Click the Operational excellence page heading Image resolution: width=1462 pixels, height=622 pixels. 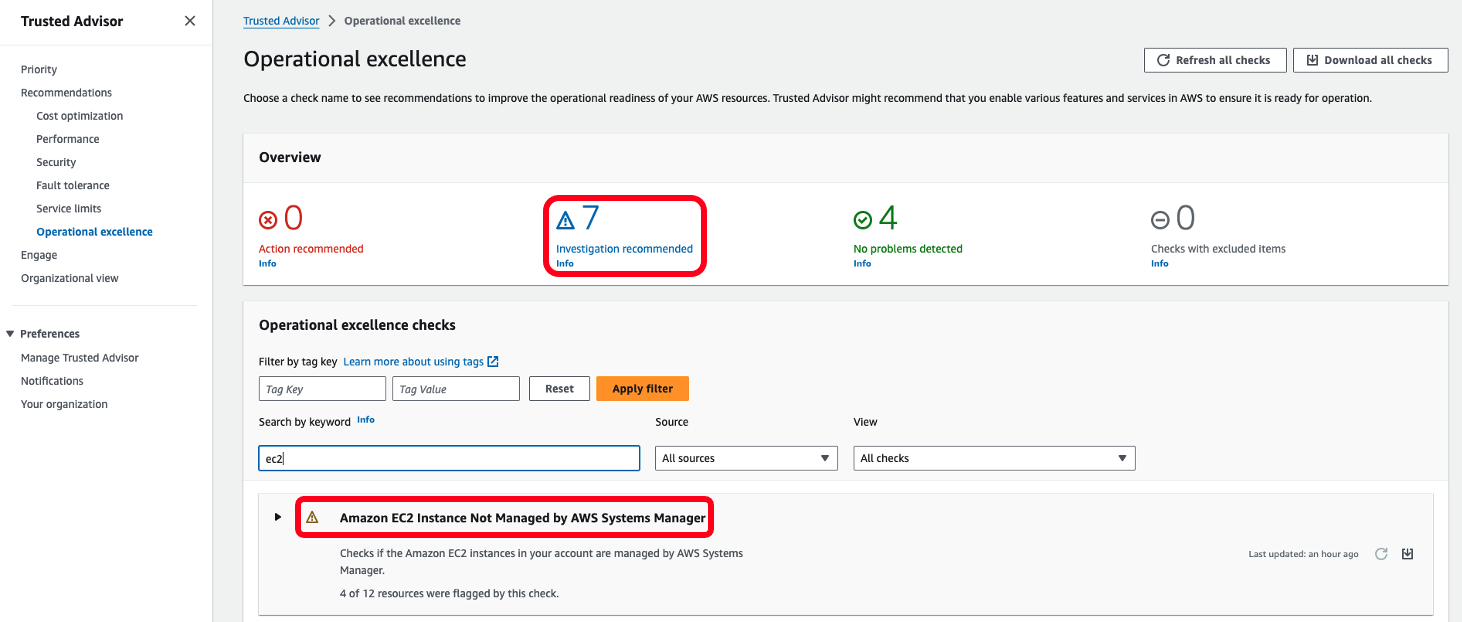pos(355,59)
